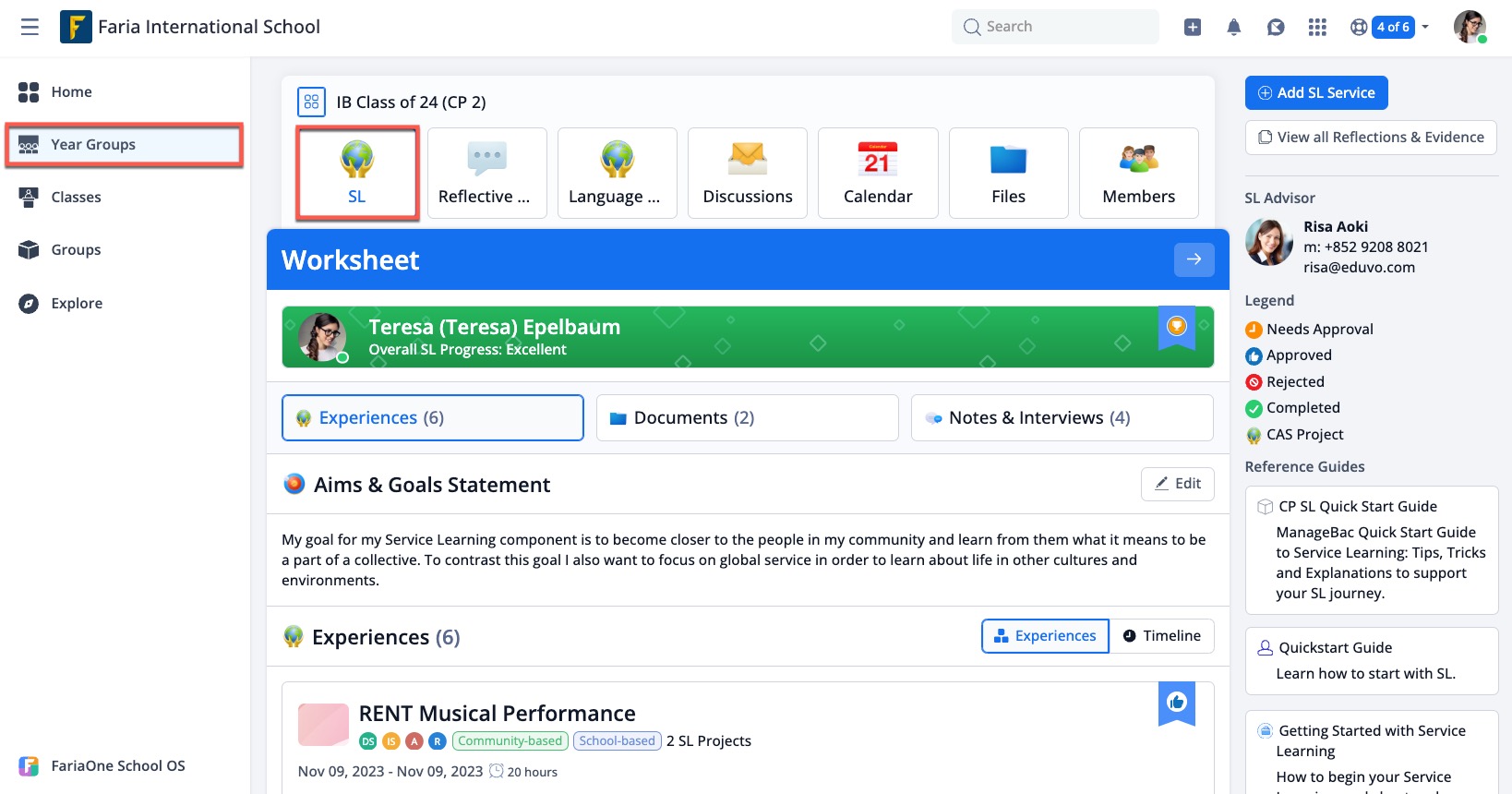Switch to the Documents (2) tab
The width and height of the screenshot is (1512, 794).
tap(747, 418)
